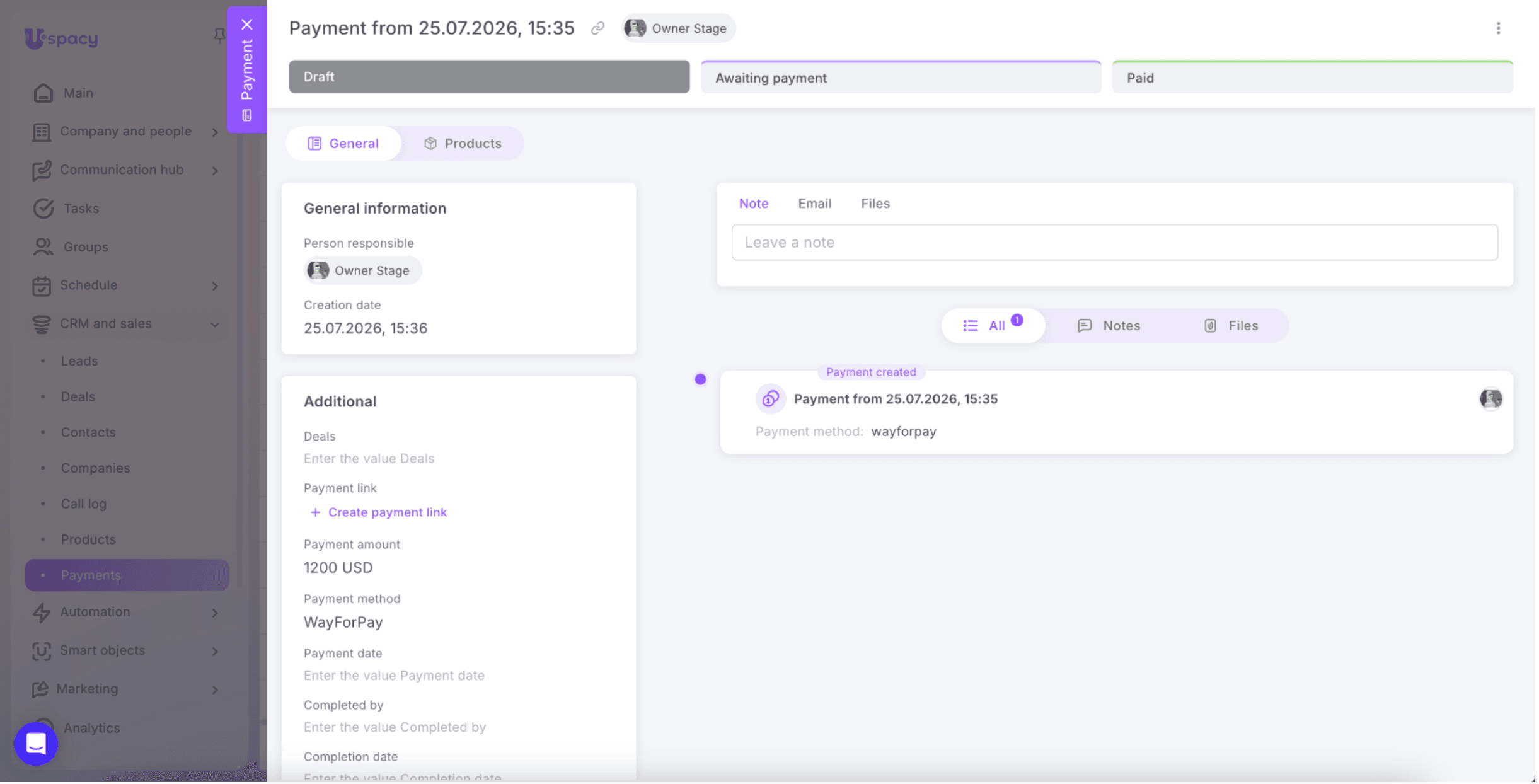
Task: Click the Schedule calendar icon
Action: point(42,285)
